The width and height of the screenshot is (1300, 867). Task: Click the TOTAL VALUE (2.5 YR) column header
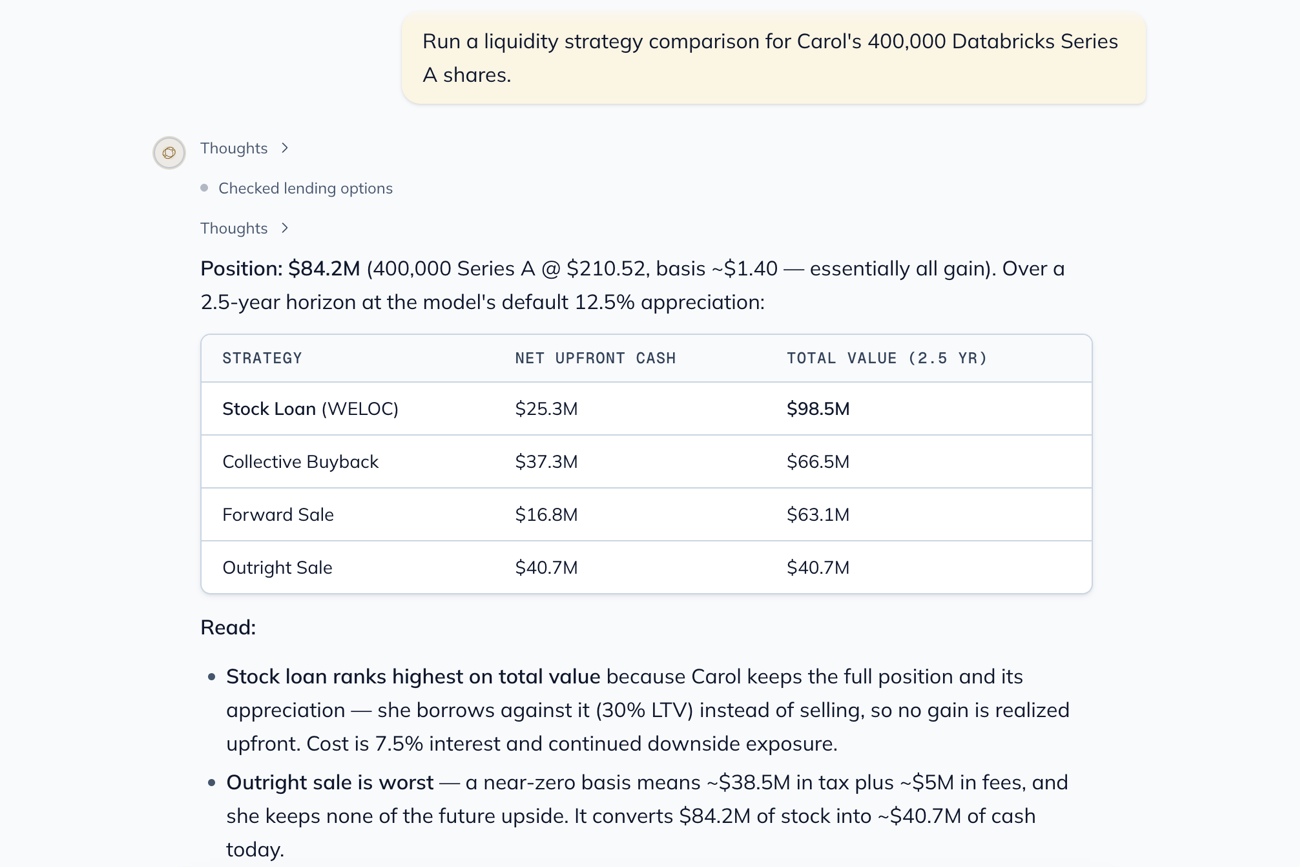[887, 358]
